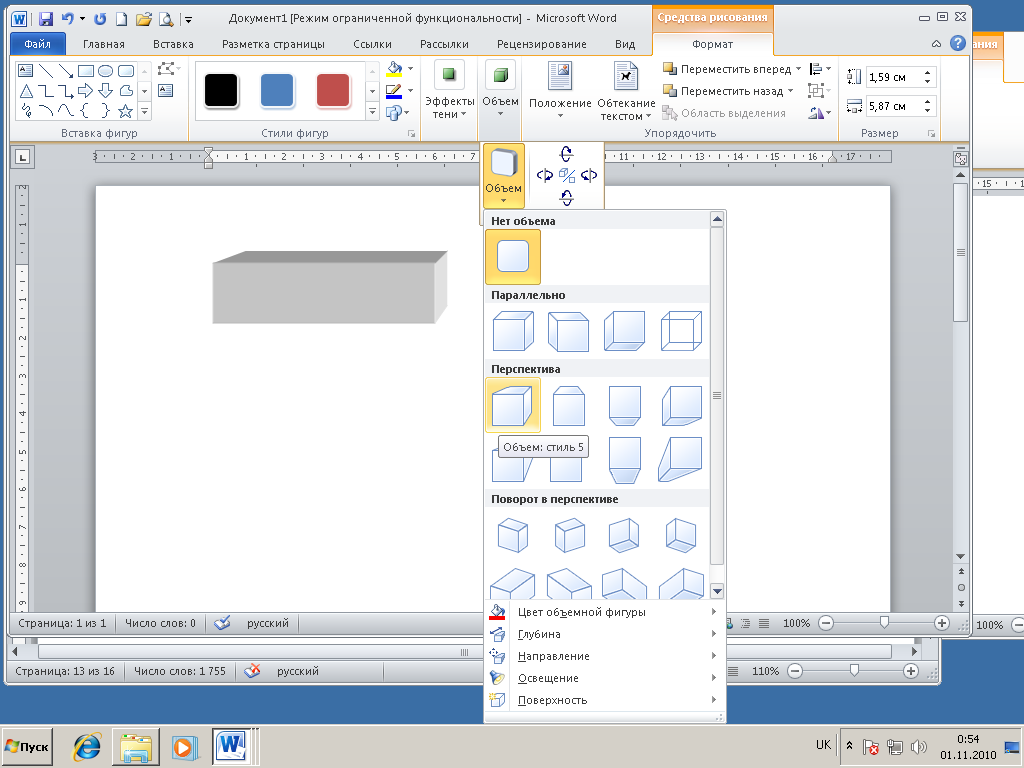This screenshot has width=1024, height=768.
Task: Click Undo icon in quick access toolbar
Action: tap(68, 19)
